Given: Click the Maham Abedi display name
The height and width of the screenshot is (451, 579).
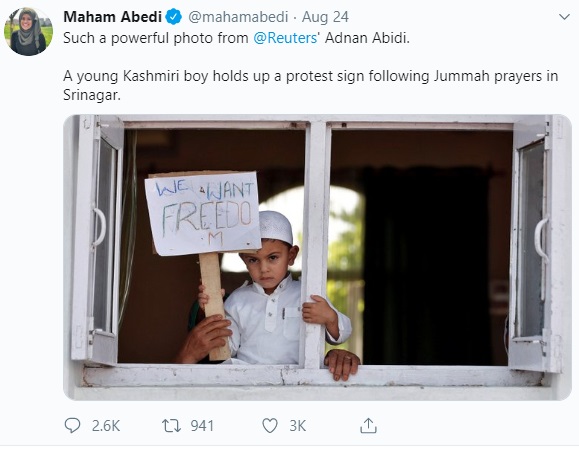Looking at the screenshot, I should [113, 17].
